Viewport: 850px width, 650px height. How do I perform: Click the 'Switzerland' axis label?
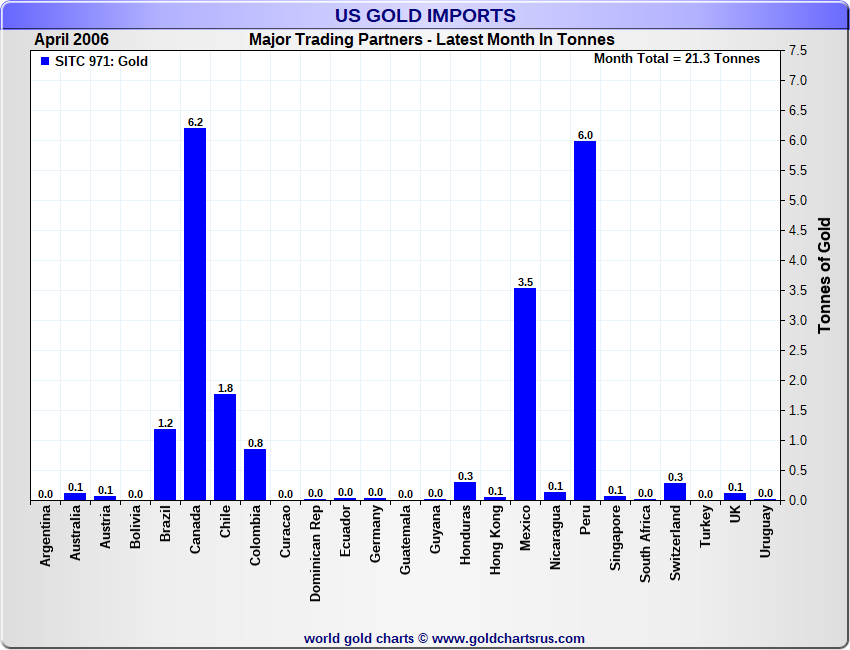[675, 543]
